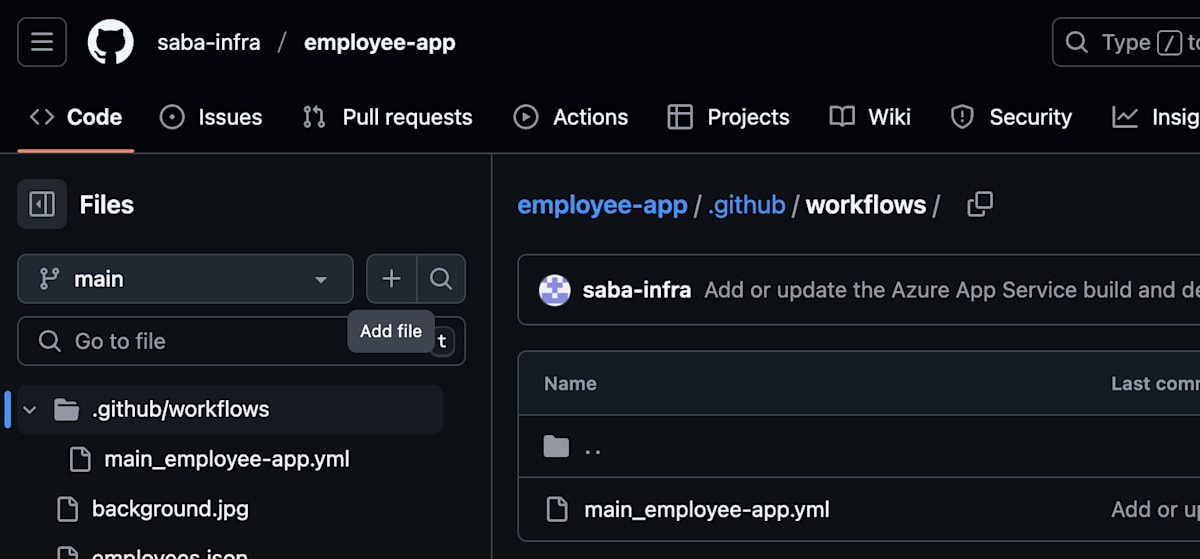Click the employee-app breadcrumb link
Screen dimensions: 1200x559
pyautogui.click(x=602, y=204)
